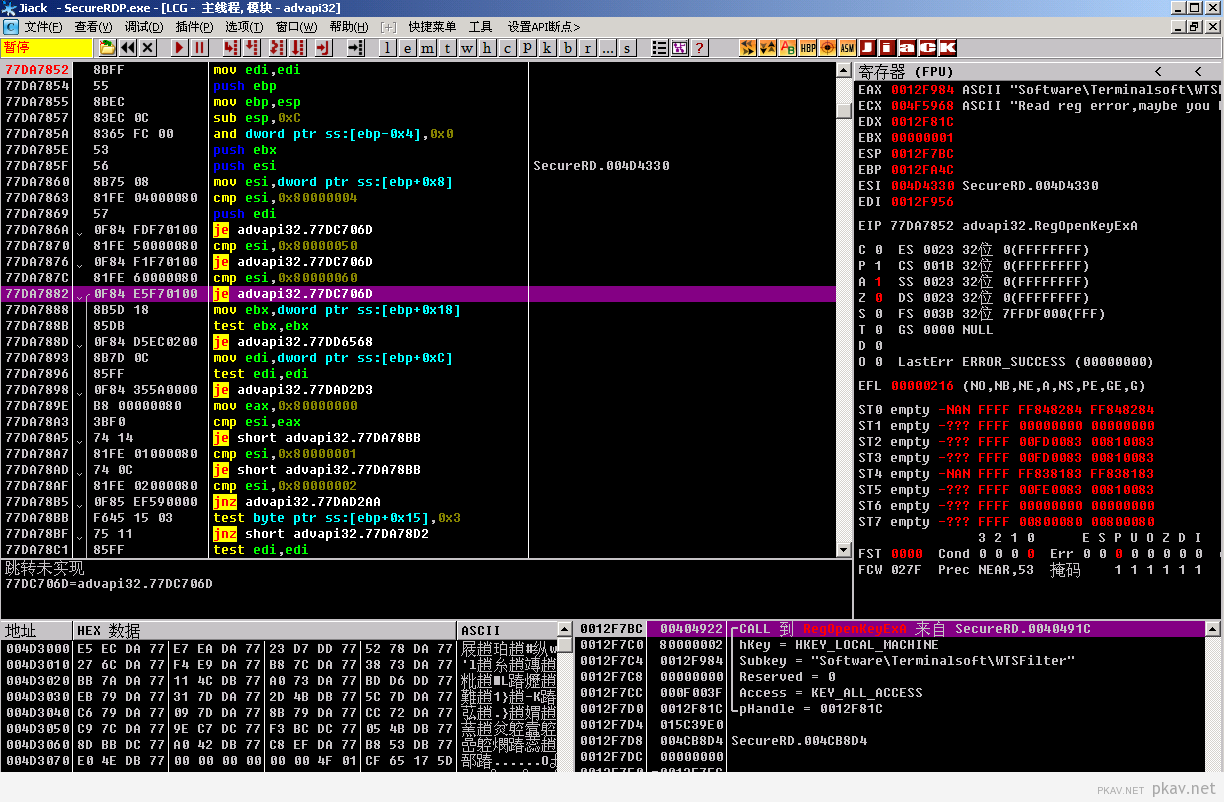This screenshot has height=802, width=1224.
Task: Click the Go To Address arrow icon
Action: click(356, 47)
